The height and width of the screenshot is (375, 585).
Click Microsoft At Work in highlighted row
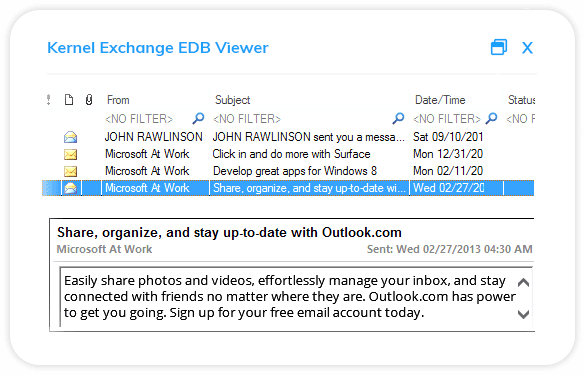click(147, 188)
